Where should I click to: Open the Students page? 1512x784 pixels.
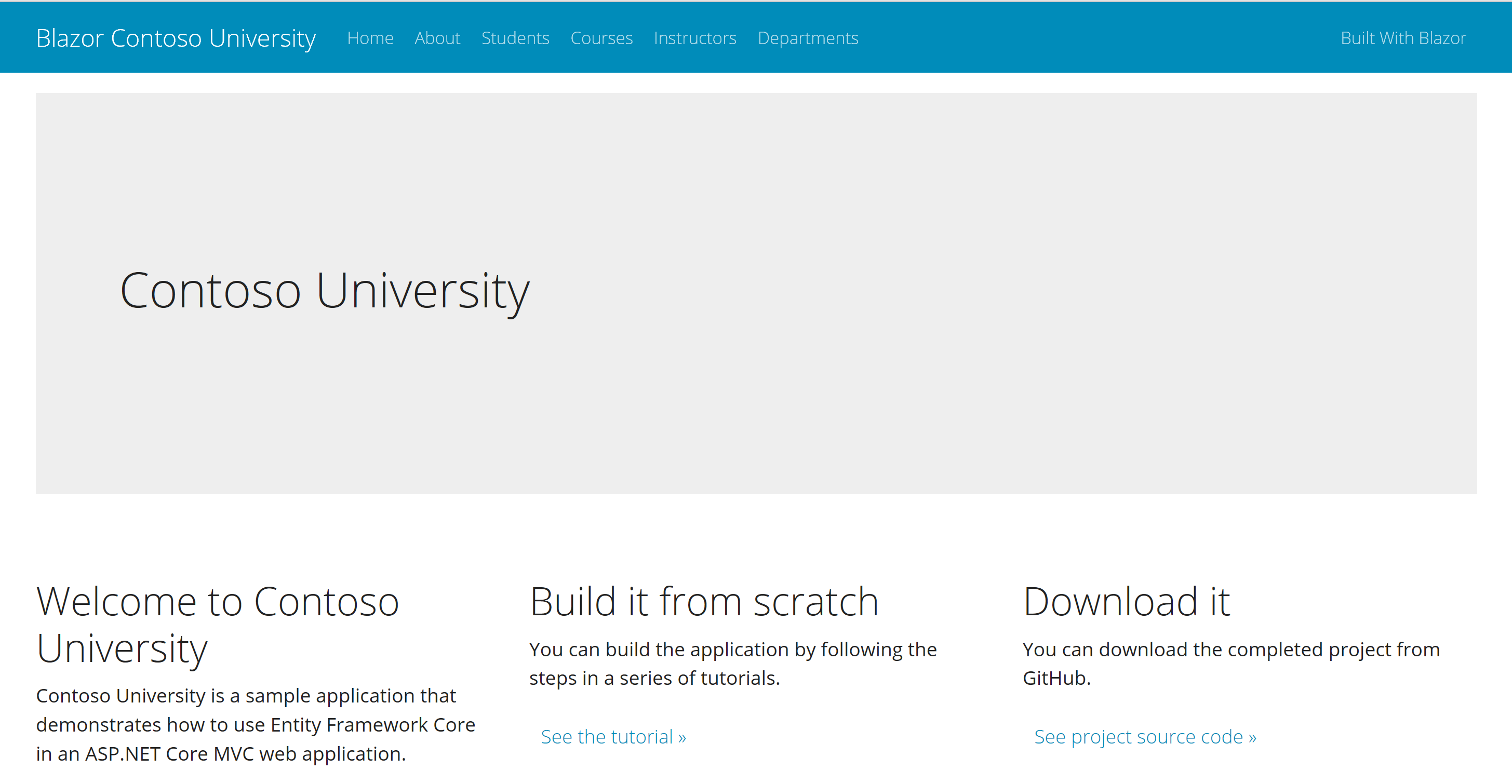click(x=515, y=38)
